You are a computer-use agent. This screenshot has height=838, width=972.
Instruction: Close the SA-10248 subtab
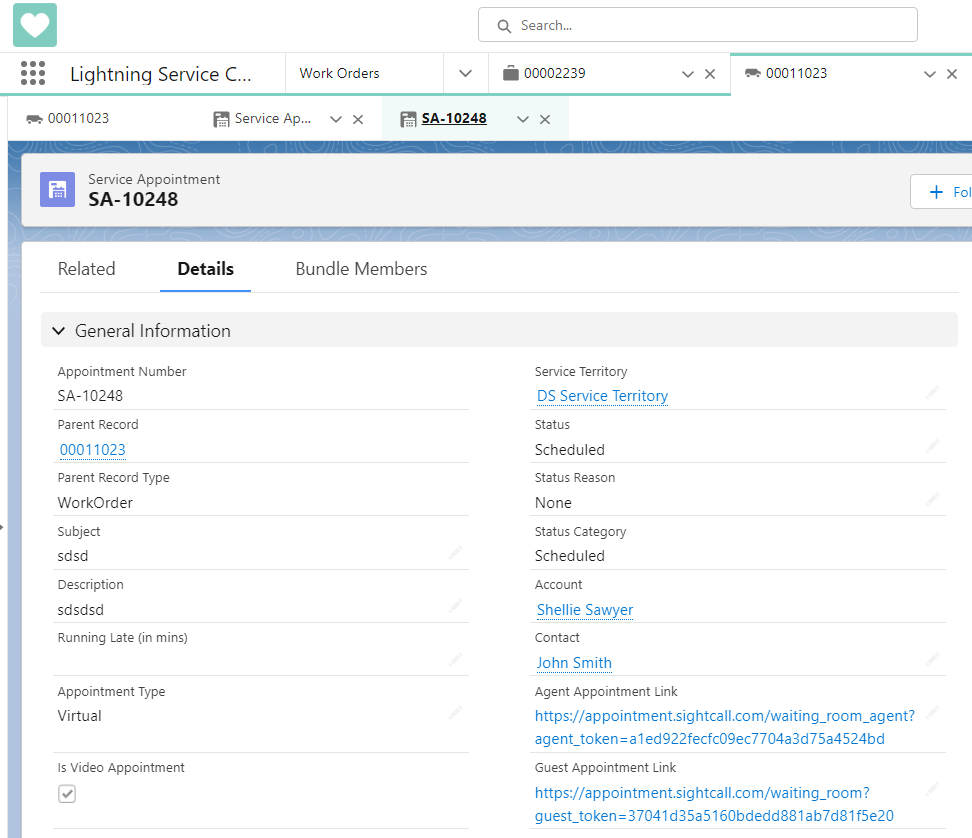545,119
